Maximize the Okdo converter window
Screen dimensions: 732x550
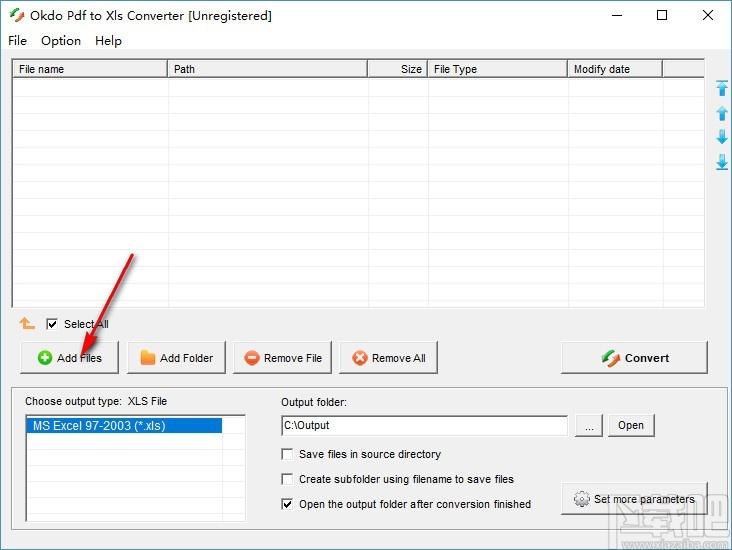pyautogui.click(x=662, y=15)
